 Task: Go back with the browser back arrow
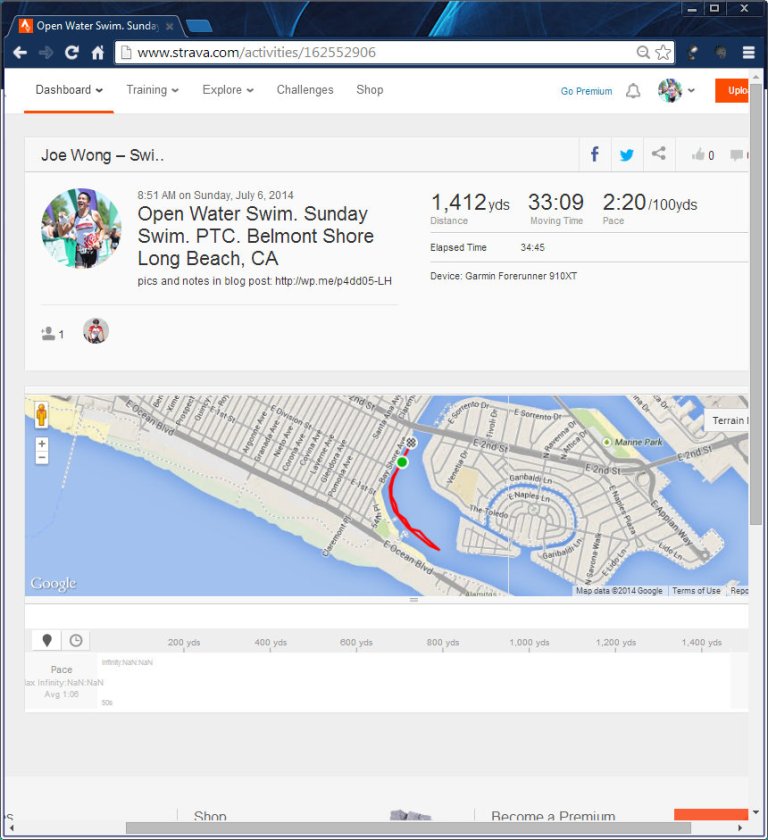point(20,52)
